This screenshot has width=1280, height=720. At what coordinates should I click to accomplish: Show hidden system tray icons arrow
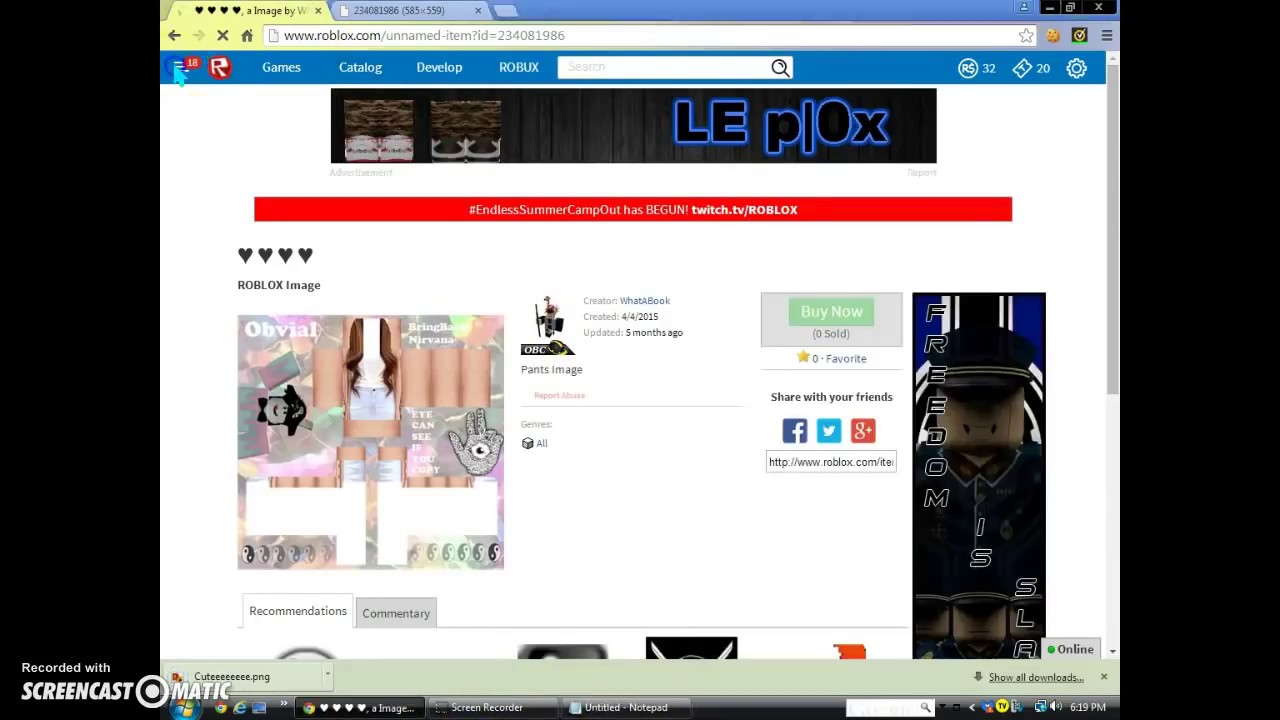(x=971, y=707)
